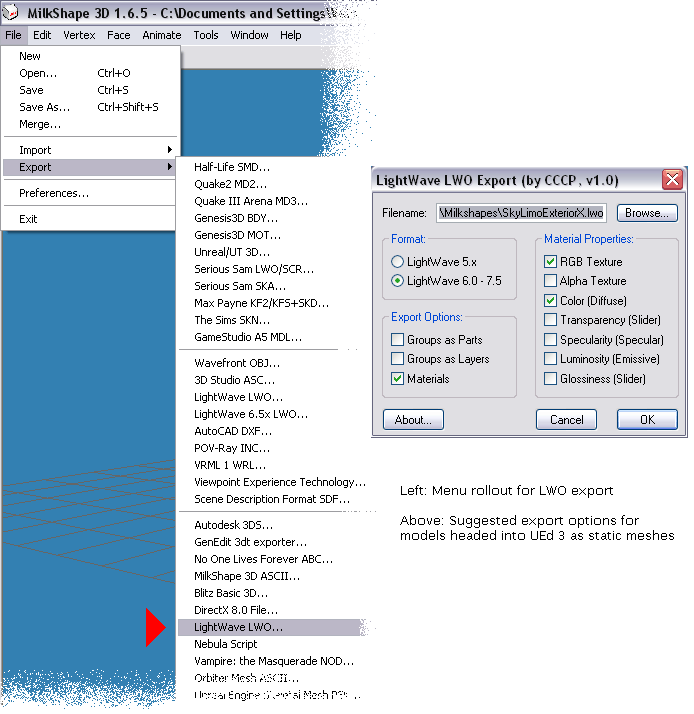The image size is (694, 714).
Task: Choose Save As... menu entry
Action: [x=89, y=107]
